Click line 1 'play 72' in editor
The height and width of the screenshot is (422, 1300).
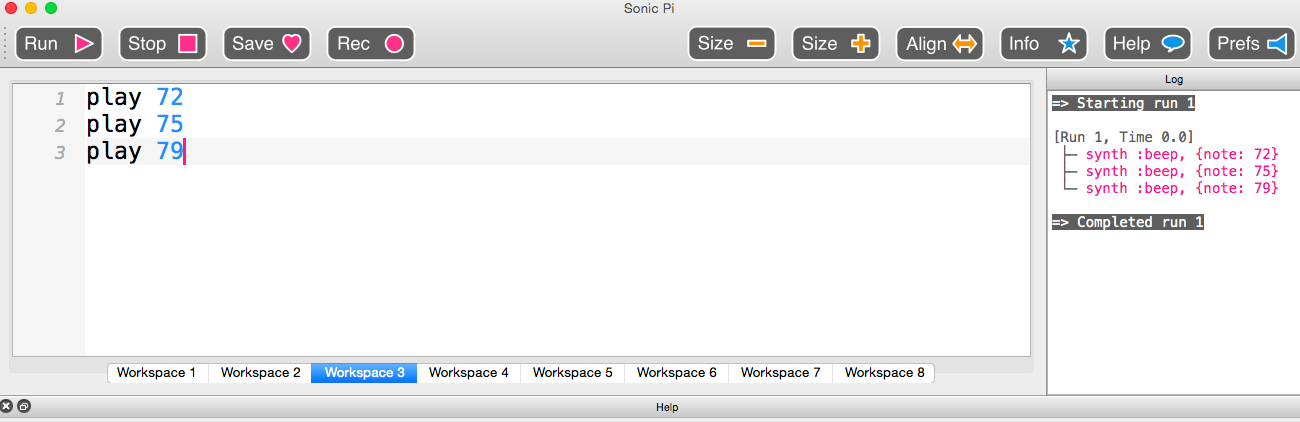click(135, 98)
